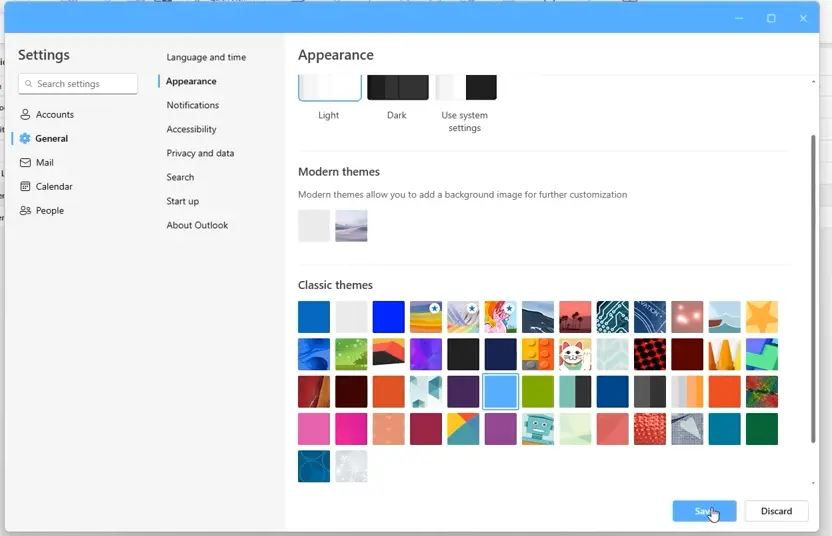Pick the denim heart classic theme
The image size is (832, 536).
[687, 429]
